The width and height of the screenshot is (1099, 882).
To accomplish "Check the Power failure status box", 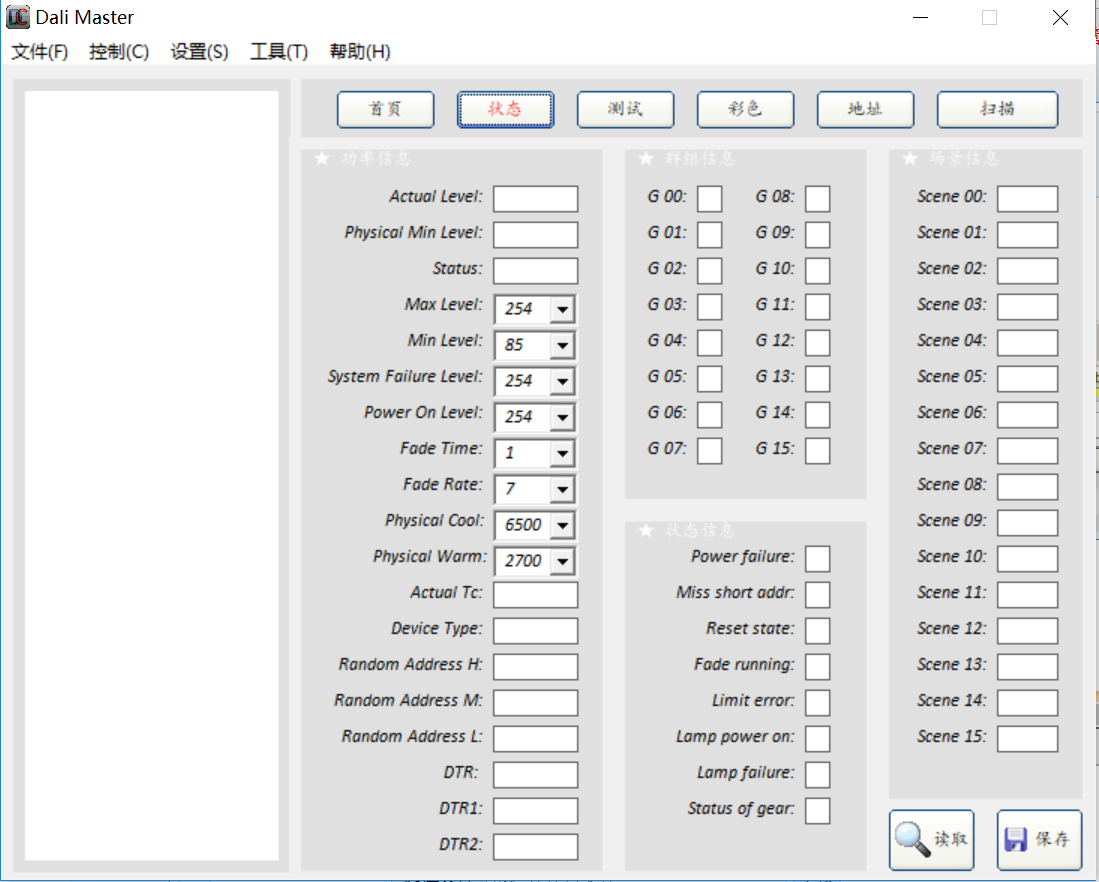I will pos(817,559).
